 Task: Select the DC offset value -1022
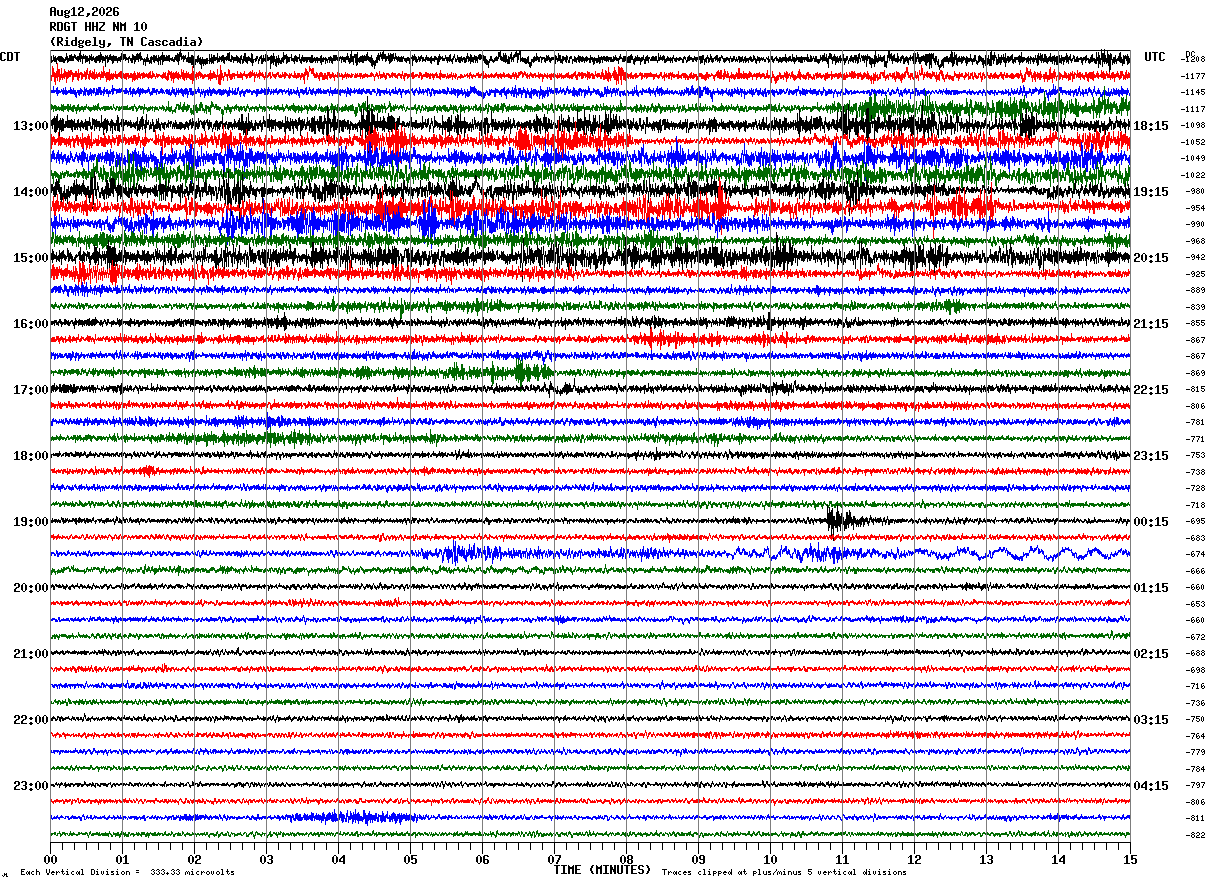click(1194, 175)
